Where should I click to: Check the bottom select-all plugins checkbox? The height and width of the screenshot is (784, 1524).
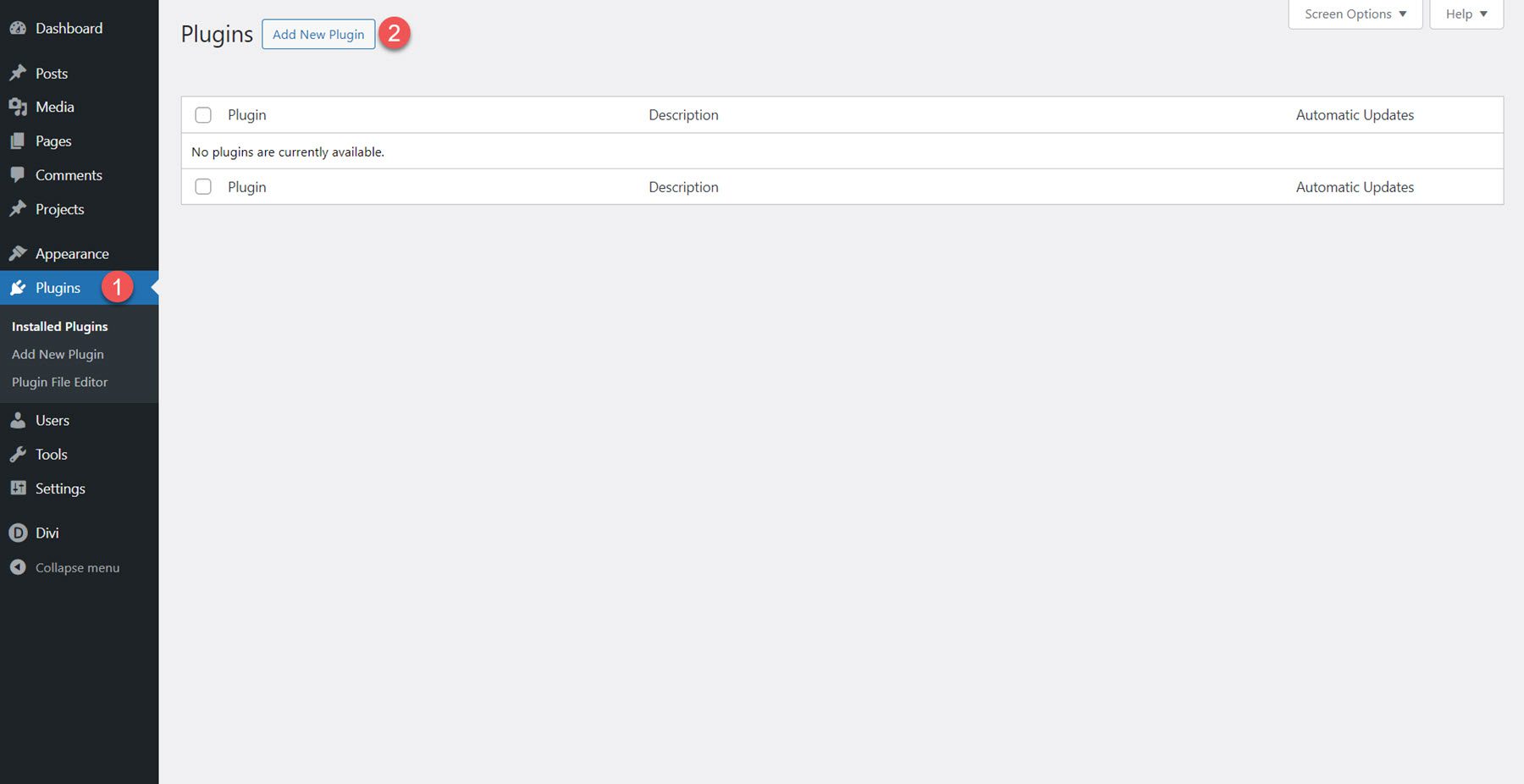tap(203, 186)
